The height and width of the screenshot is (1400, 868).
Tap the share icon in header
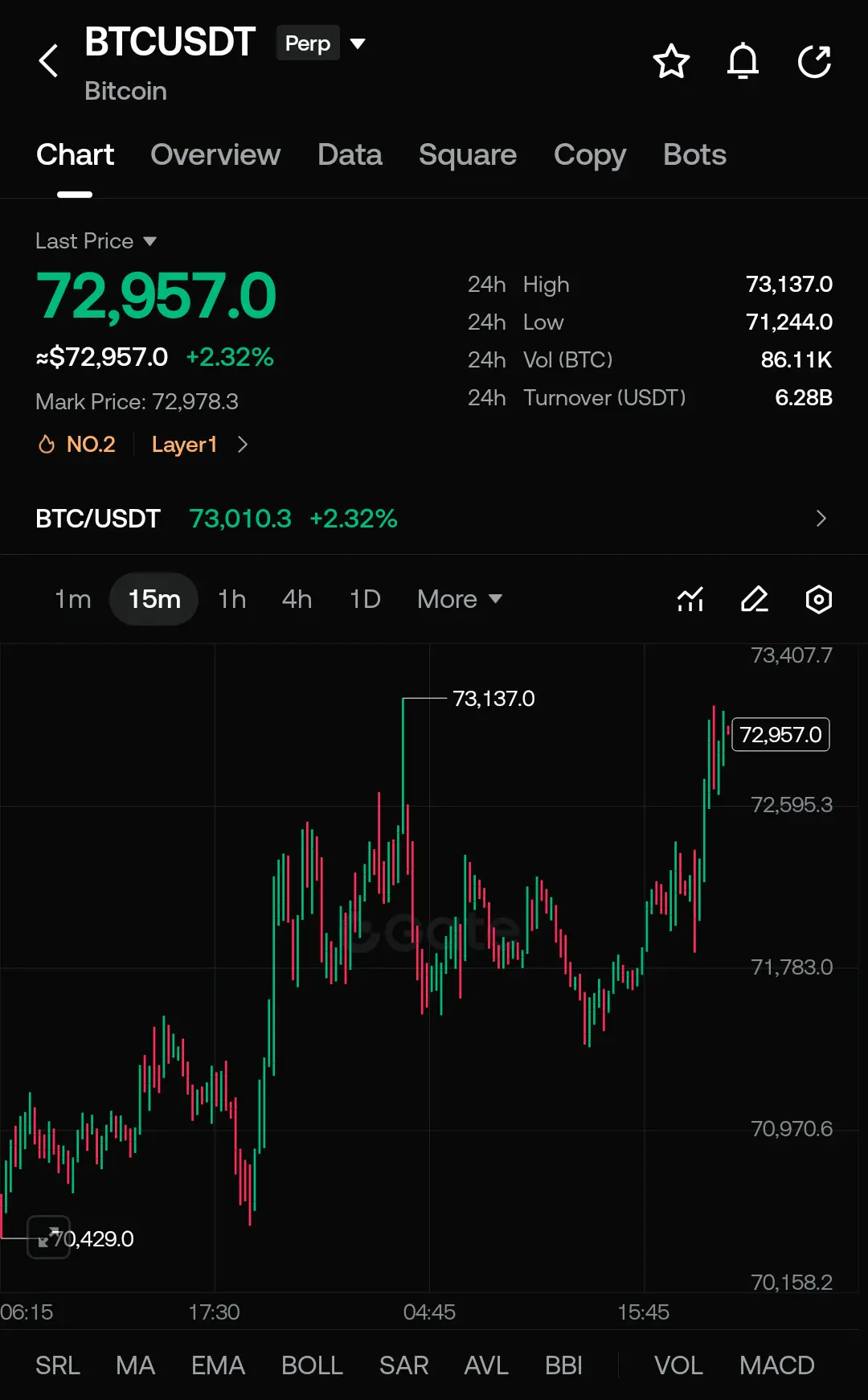[814, 62]
